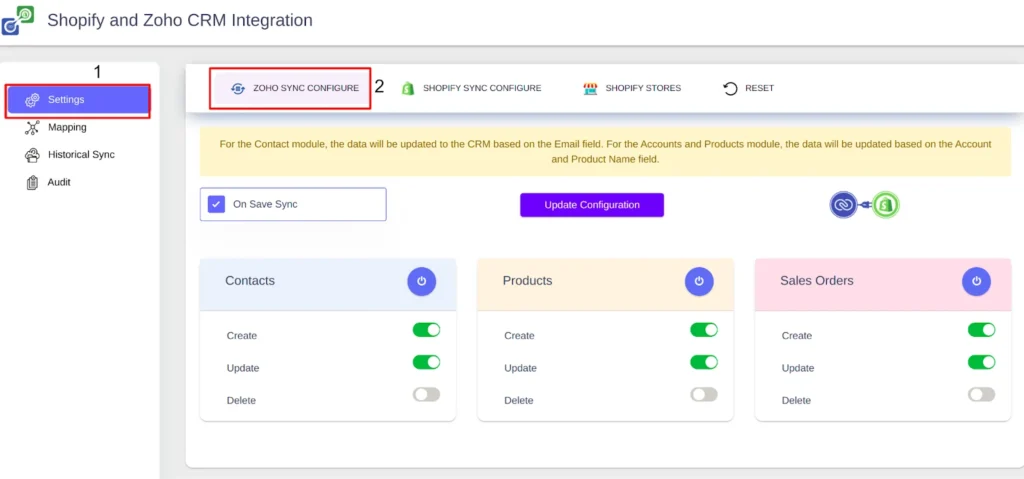This screenshot has height=479, width=1024.
Task: Click the Contacts card heading
Action: tap(250, 281)
